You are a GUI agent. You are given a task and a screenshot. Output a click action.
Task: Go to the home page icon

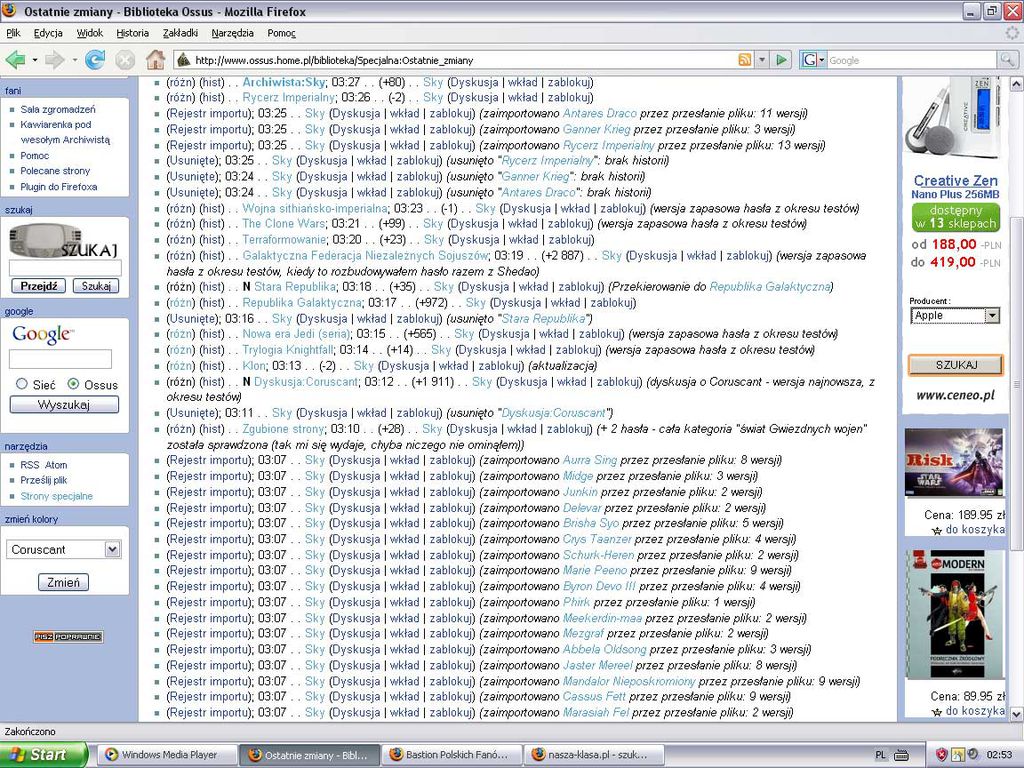(x=155, y=60)
